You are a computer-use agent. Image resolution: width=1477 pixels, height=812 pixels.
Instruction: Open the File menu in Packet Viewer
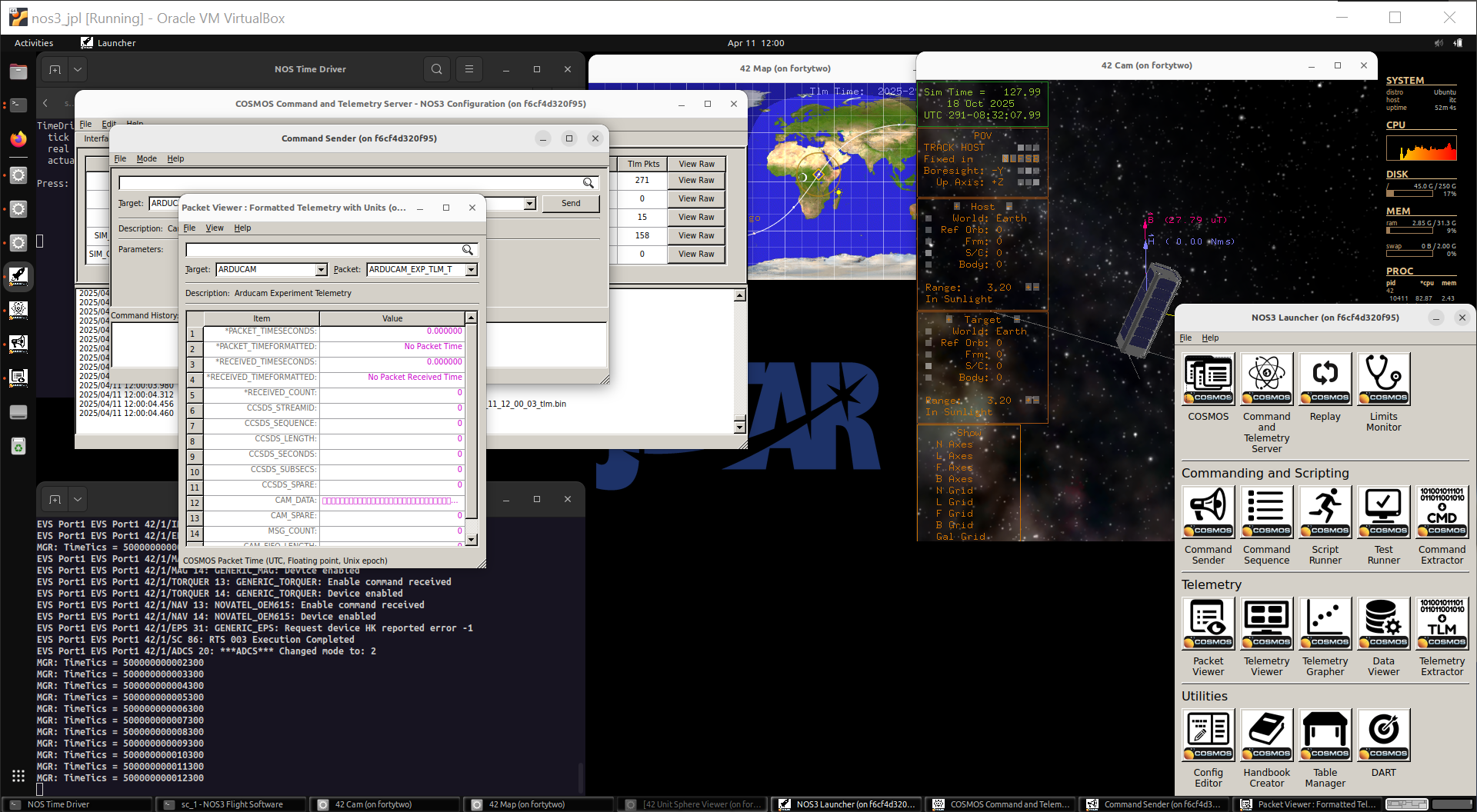(189, 228)
